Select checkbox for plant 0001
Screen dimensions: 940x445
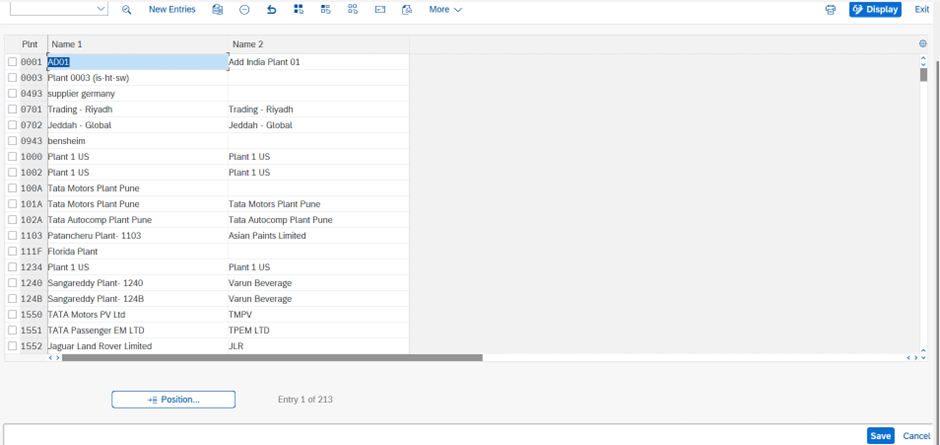[13, 62]
